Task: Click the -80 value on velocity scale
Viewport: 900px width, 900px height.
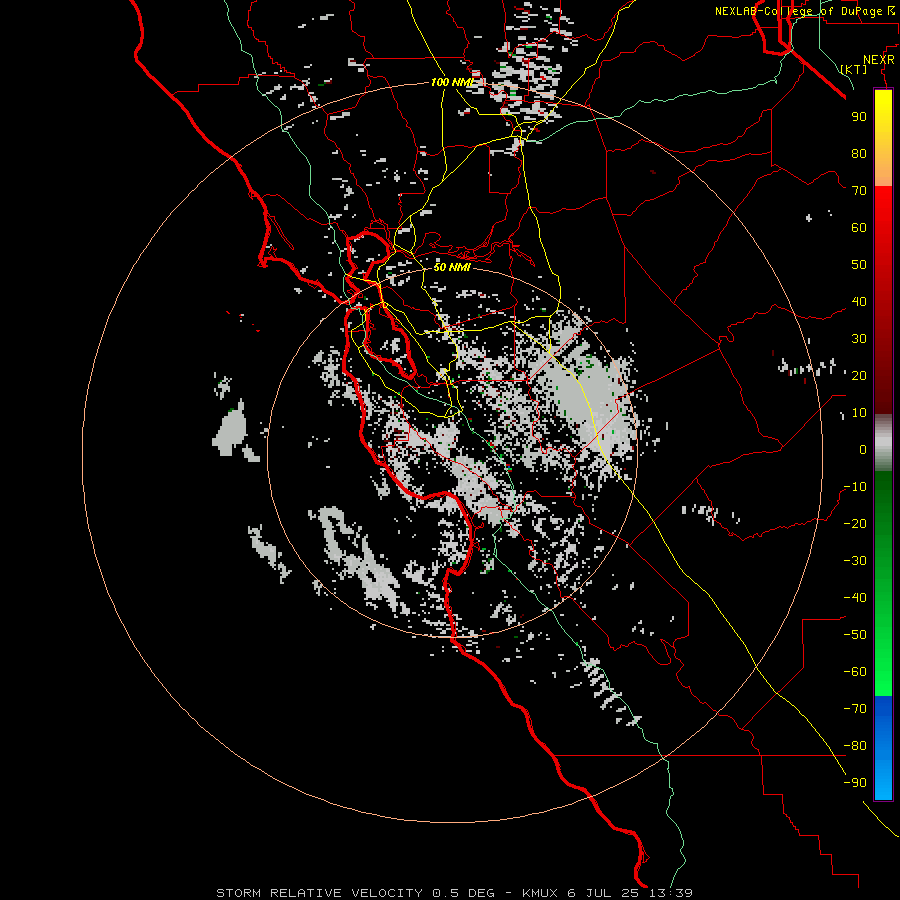Action: (855, 746)
